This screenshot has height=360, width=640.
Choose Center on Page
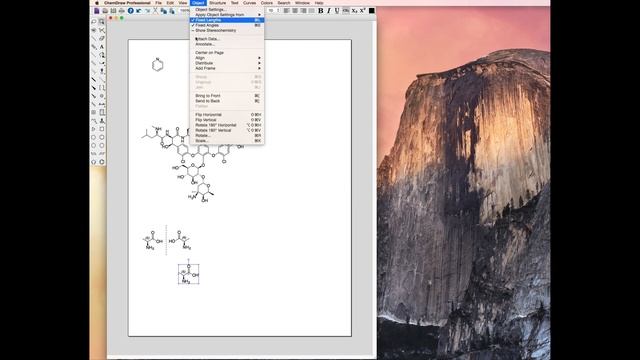point(227,53)
